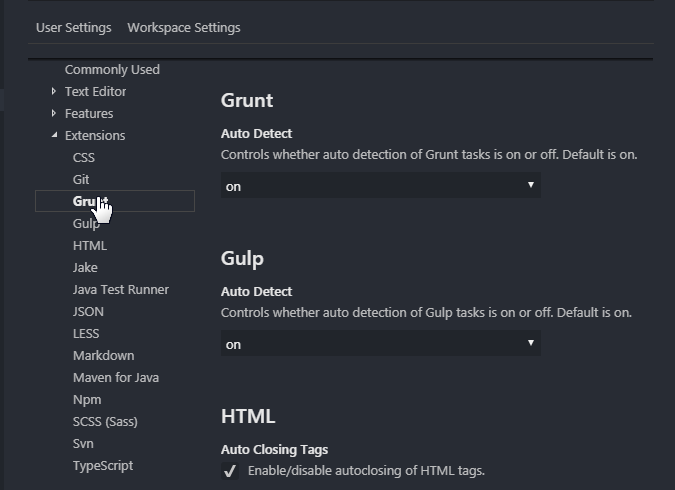Screen dimensions: 675x490
Task: Open CSS extension settings
Action: (x=84, y=157)
